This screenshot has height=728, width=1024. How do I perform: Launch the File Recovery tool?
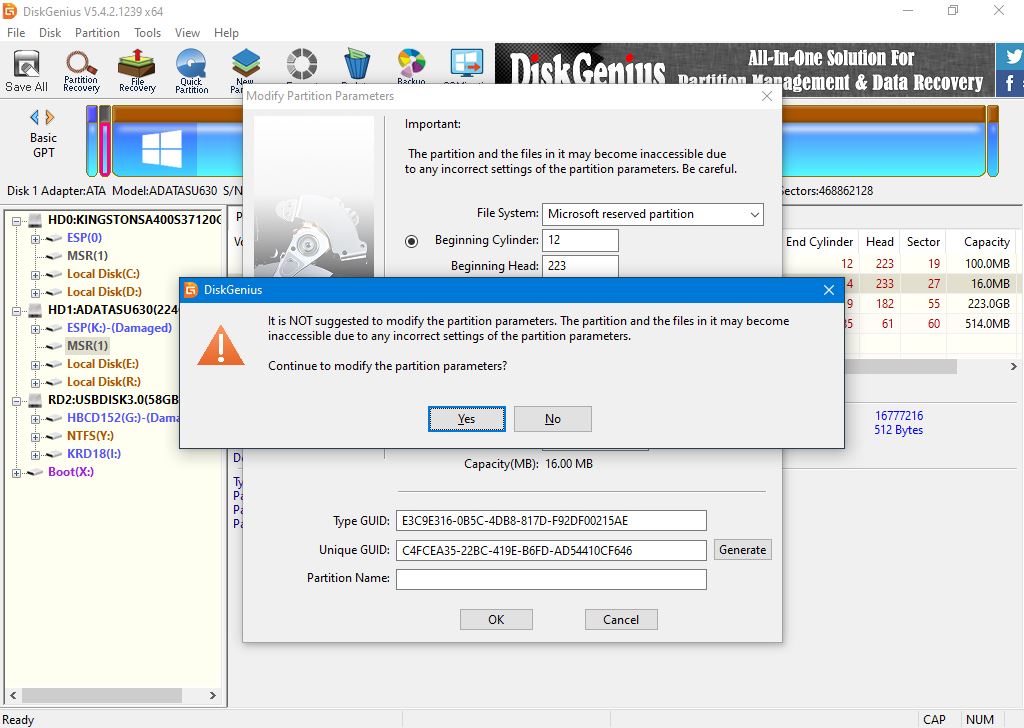(137, 71)
